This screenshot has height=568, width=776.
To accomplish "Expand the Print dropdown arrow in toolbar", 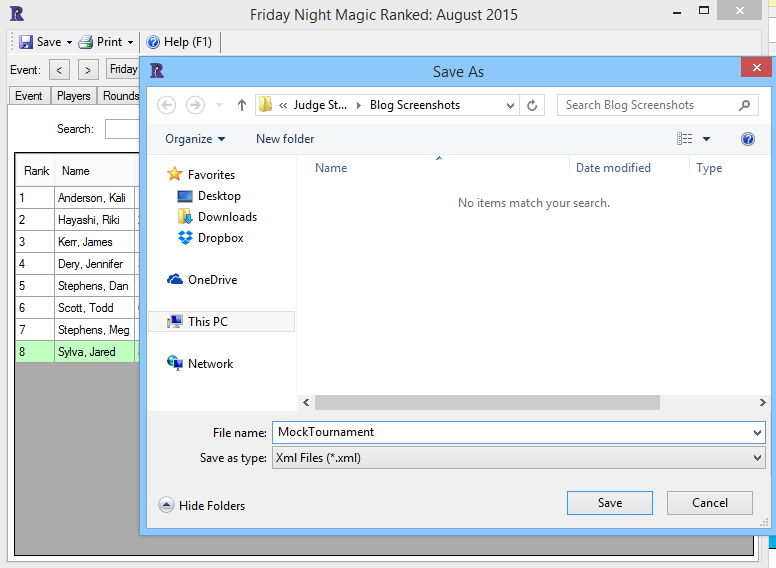I will (130, 43).
